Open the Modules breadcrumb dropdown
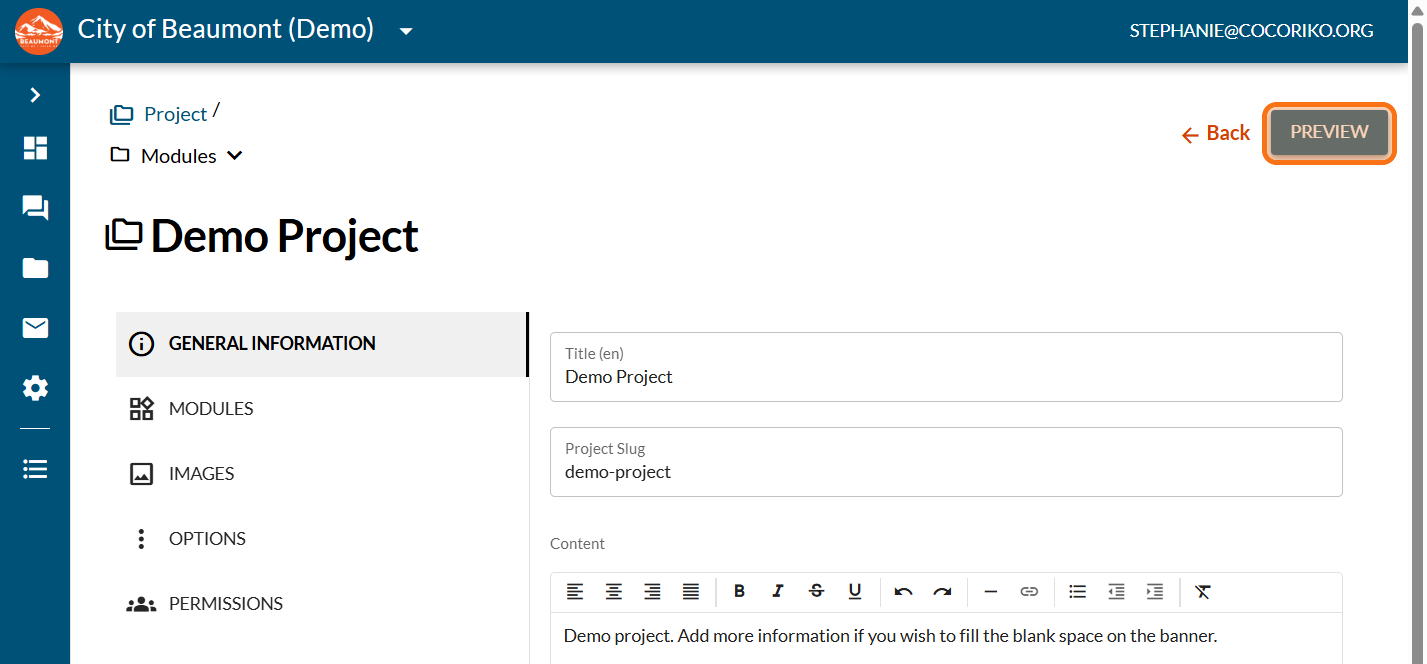This screenshot has width=1427, height=664. point(180,156)
